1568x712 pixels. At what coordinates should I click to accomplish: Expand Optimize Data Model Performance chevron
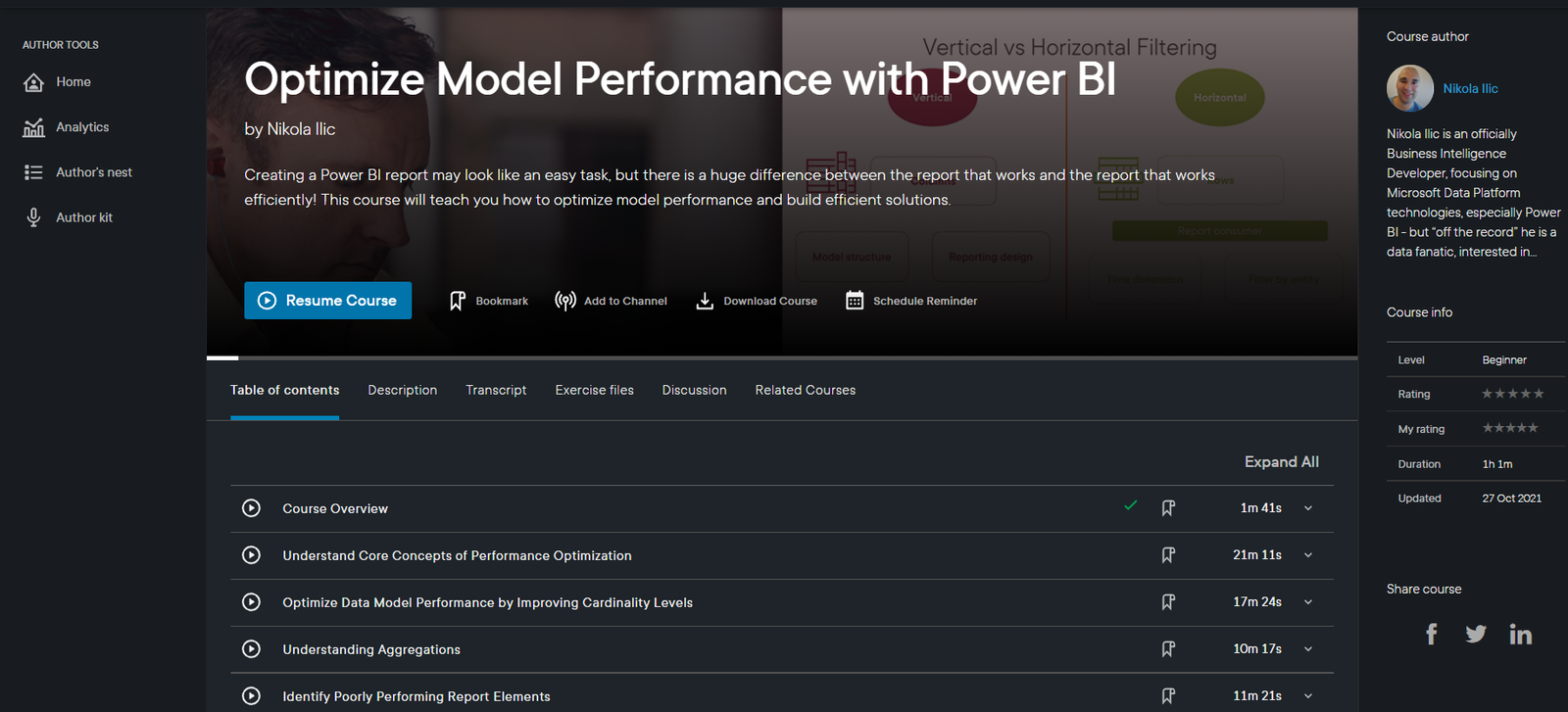pyautogui.click(x=1308, y=602)
